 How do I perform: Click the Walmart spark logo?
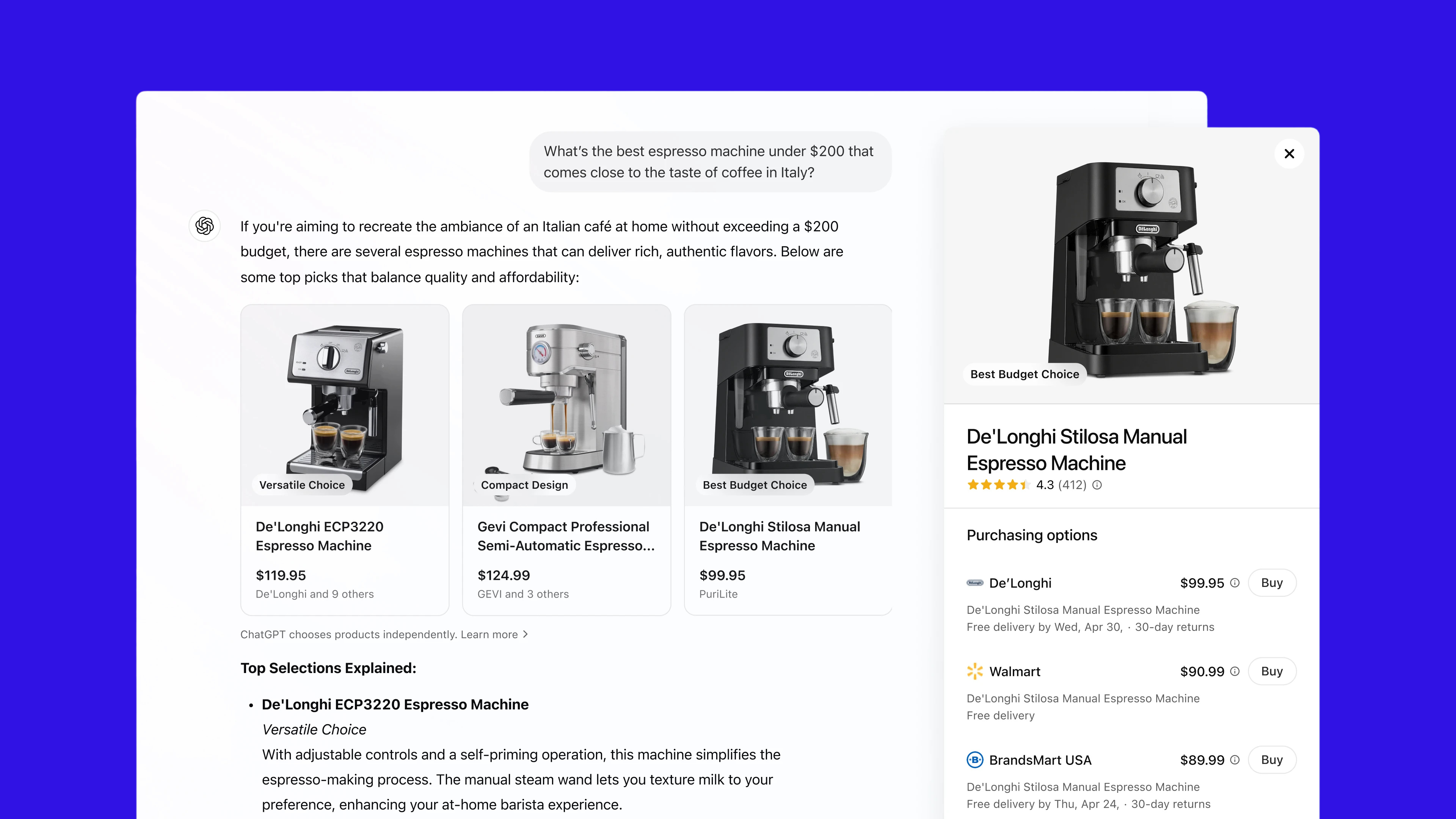coord(975,672)
